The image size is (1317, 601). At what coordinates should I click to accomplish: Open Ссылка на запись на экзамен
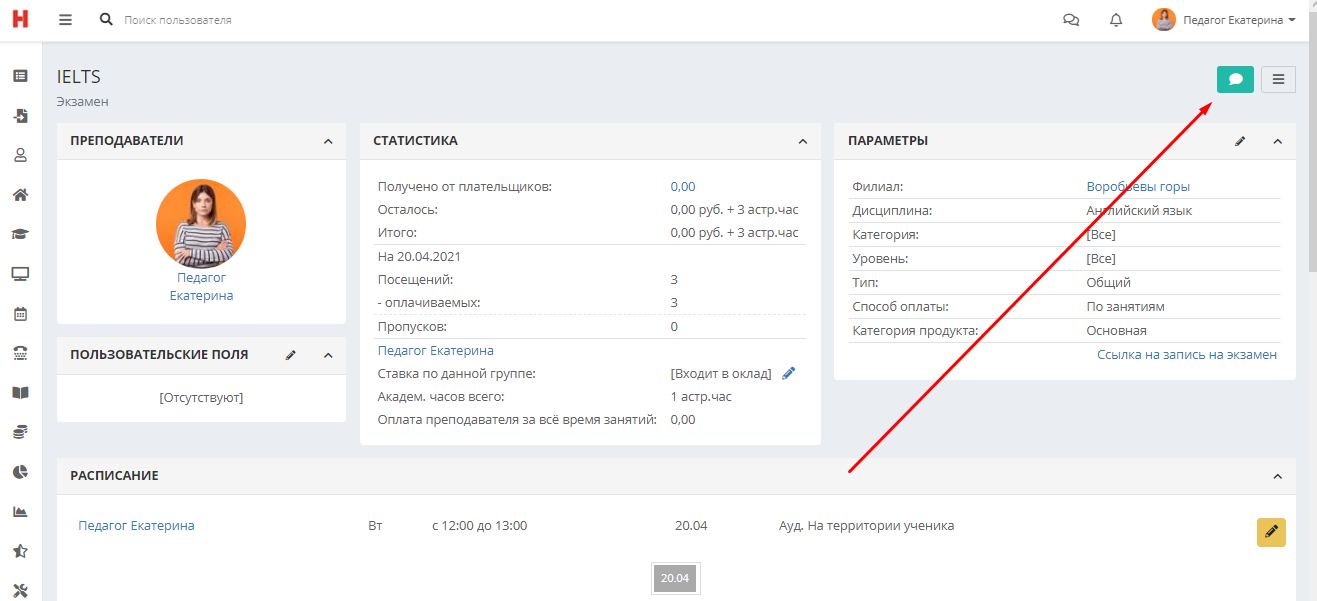click(x=1187, y=355)
